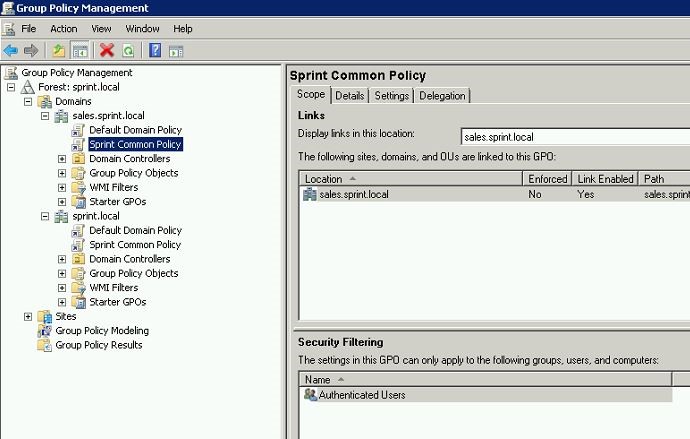Screen dimensions: 690x439
Task: Click the MMC icon left of the File menu
Action: [x=9, y=29]
